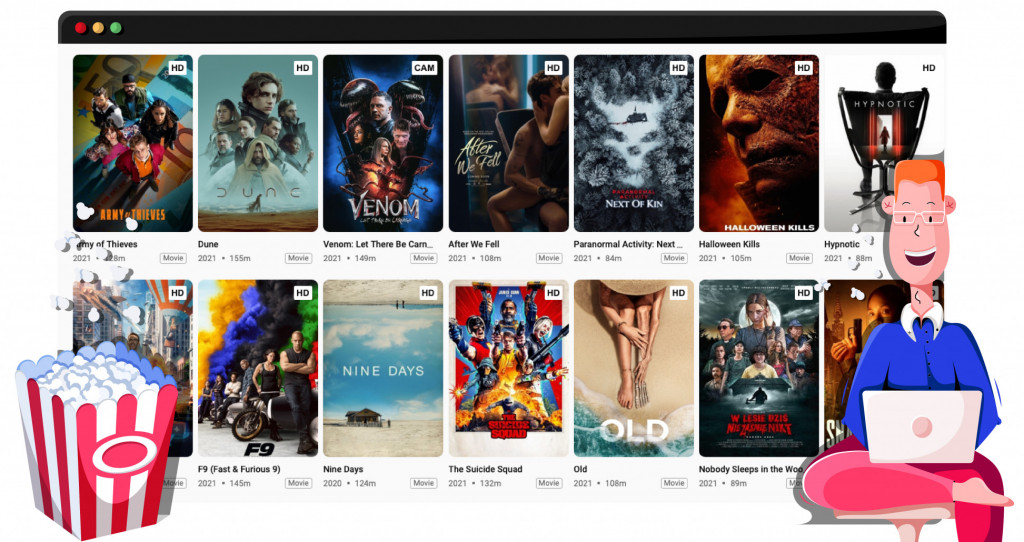This screenshot has width=1024, height=542.
Task: Click the Movie tag under After We Fell
Action: click(549, 258)
